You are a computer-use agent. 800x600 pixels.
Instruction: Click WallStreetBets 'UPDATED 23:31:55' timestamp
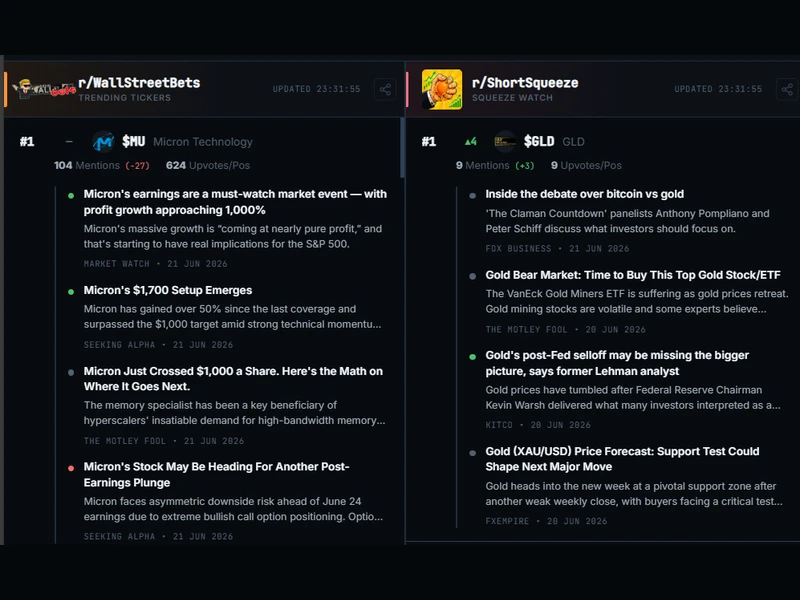[316, 89]
